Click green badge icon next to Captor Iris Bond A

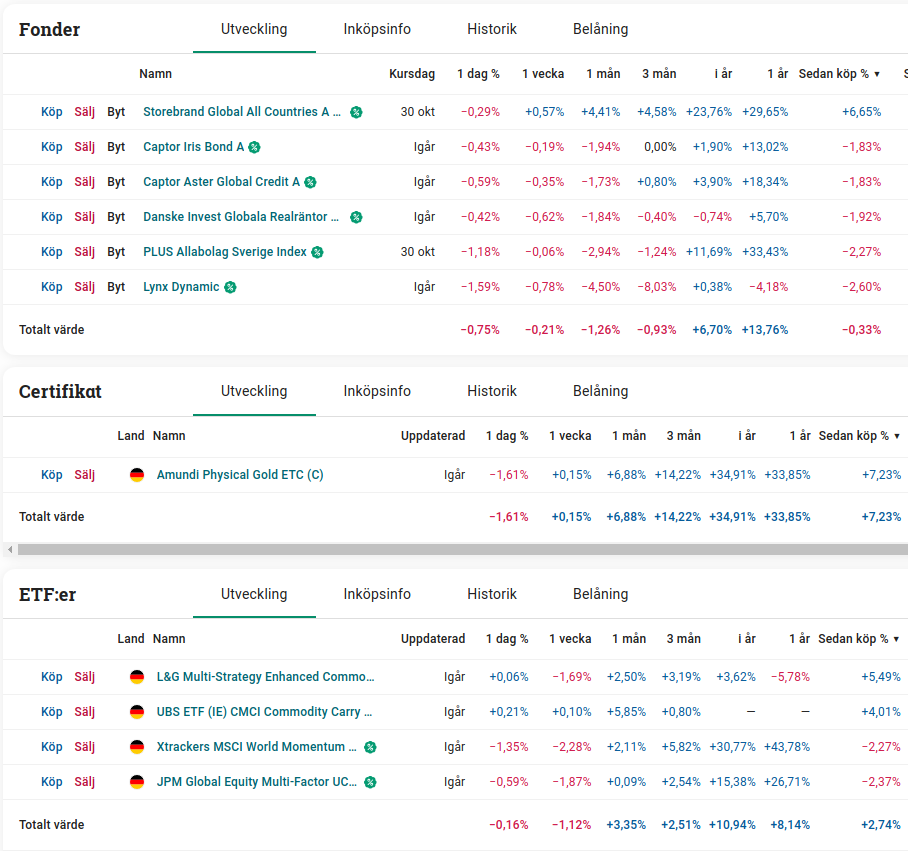tap(254, 147)
